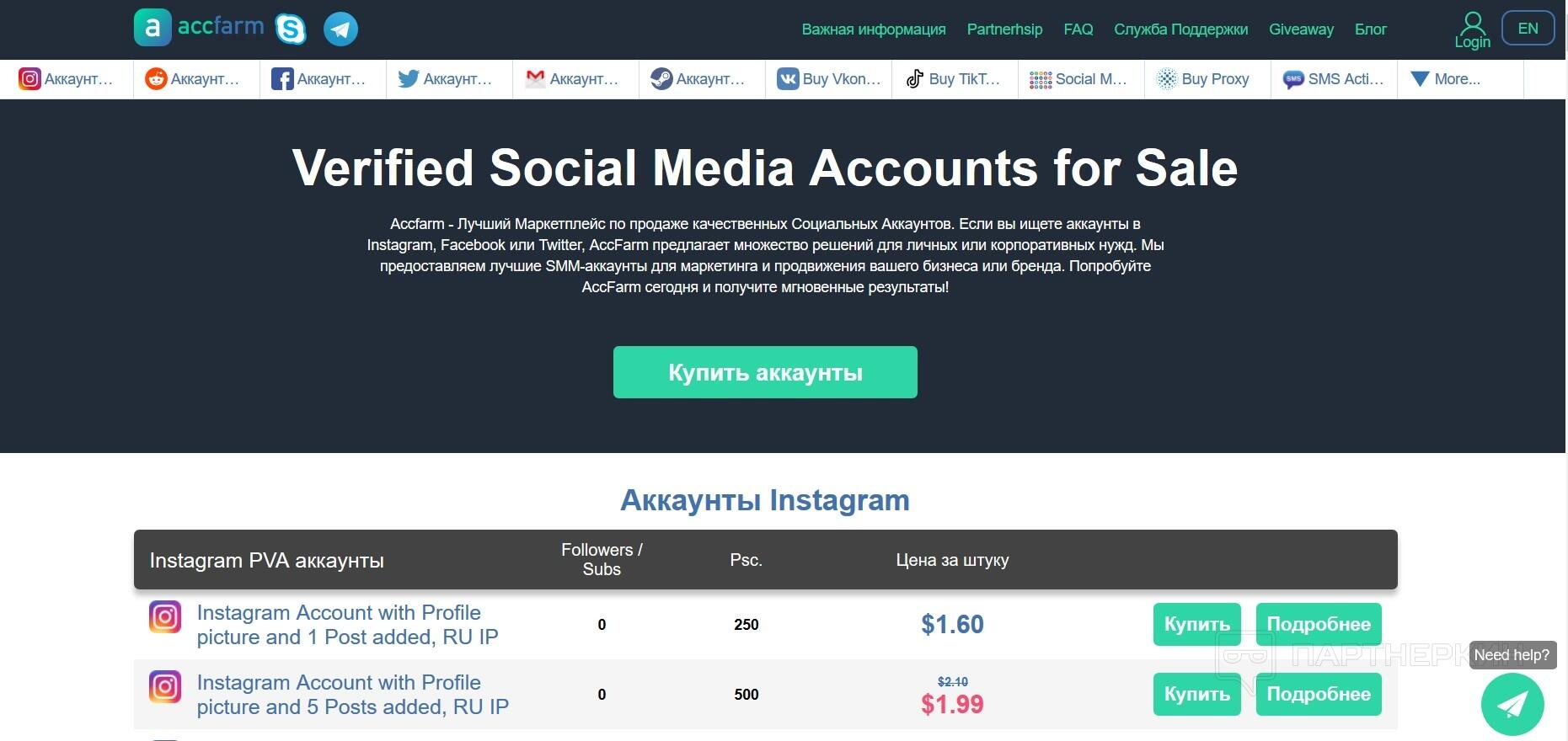Open floating Telegram help chat button
The height and width of the screenshot is (741, 1568).
1512,704
